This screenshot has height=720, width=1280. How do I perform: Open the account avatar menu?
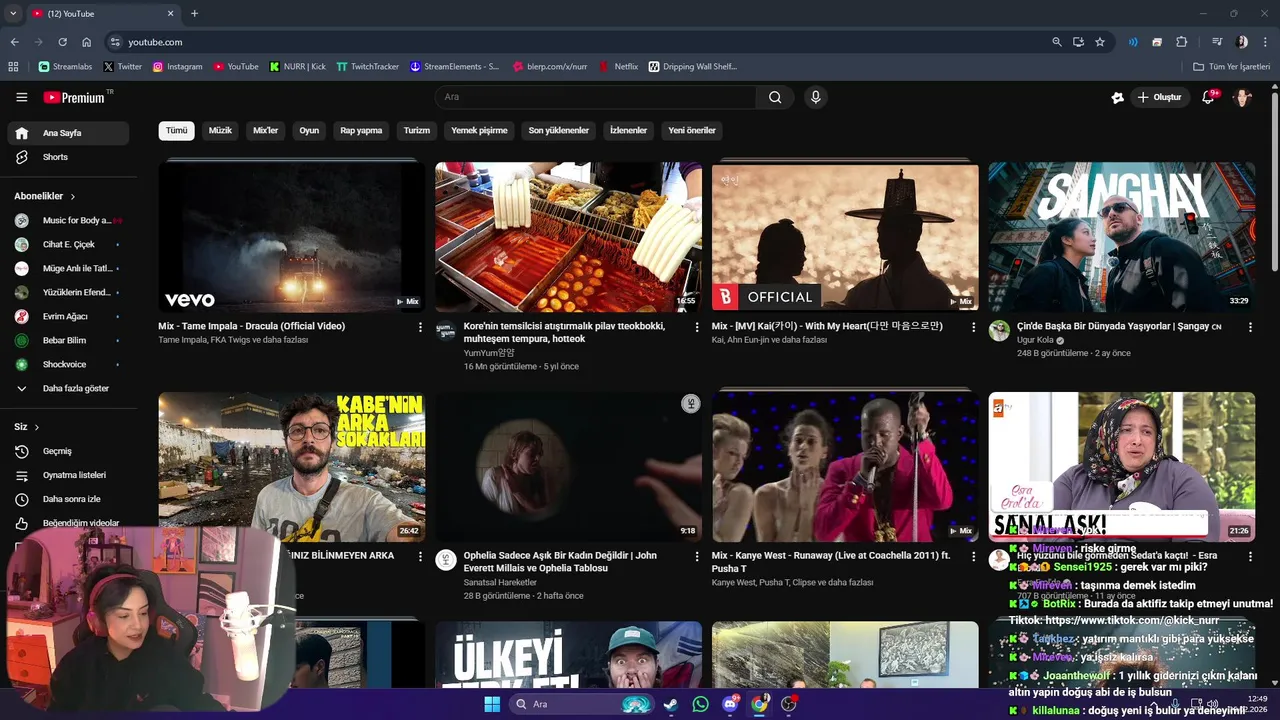pos(1242,97)
